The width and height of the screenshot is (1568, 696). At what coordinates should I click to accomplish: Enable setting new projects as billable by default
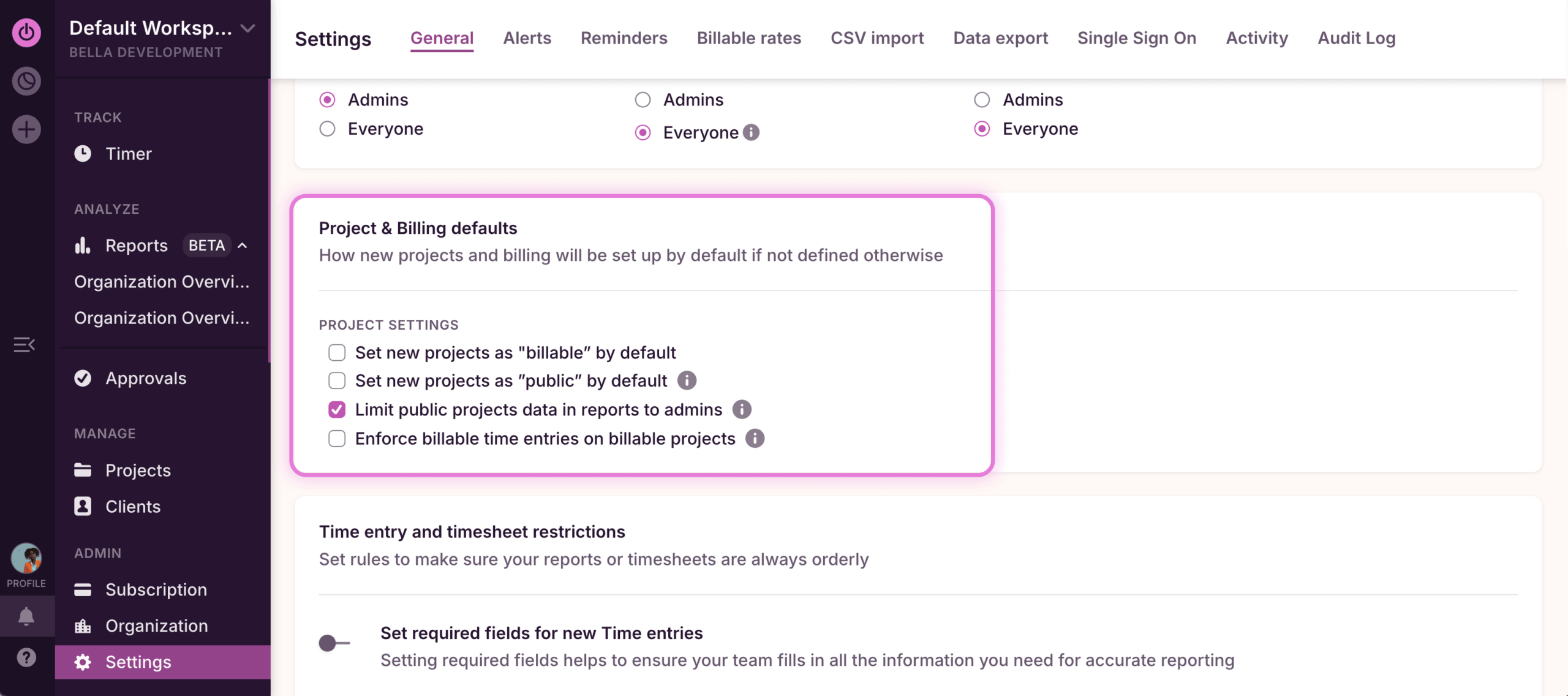(x=337, y=352)
